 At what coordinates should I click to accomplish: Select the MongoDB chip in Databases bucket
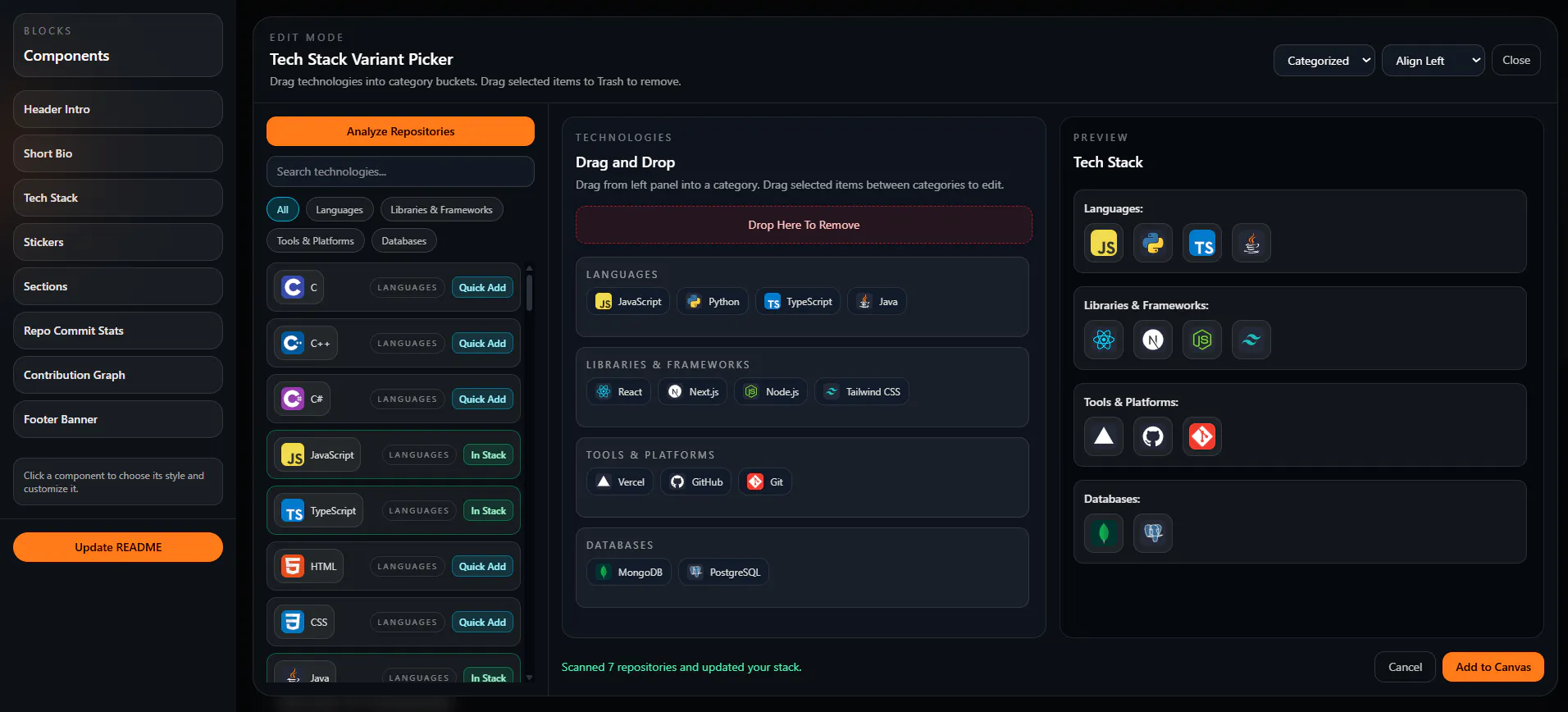point(629,573)
